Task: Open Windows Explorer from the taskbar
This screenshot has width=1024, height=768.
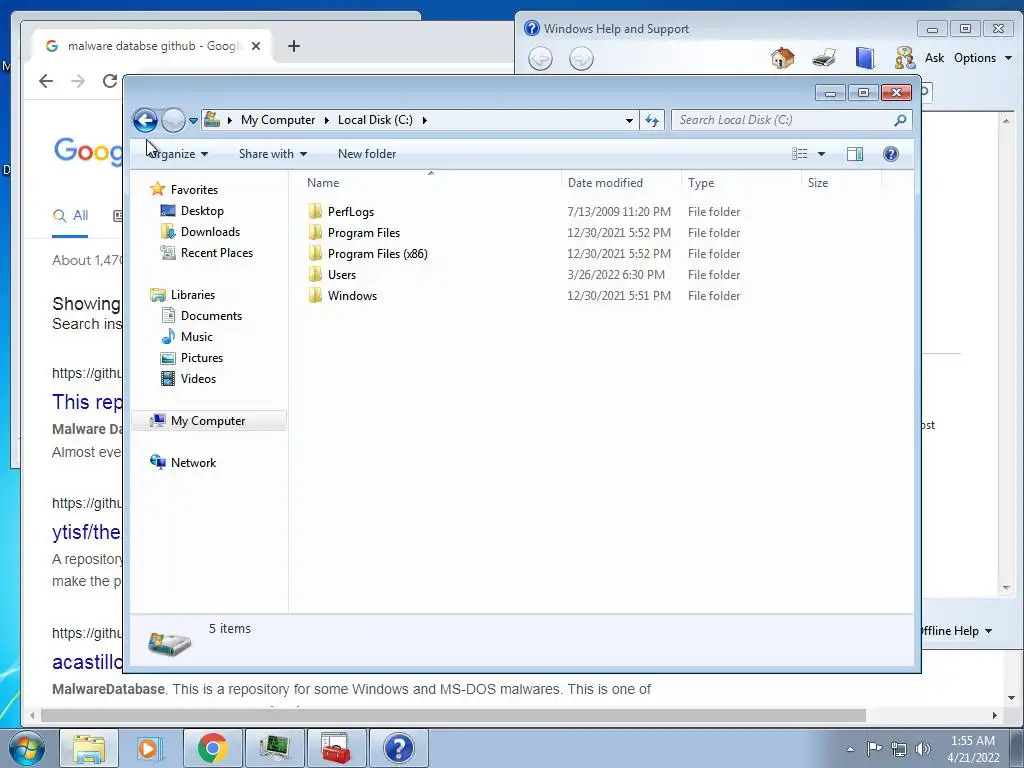Action: click(89, 748)
